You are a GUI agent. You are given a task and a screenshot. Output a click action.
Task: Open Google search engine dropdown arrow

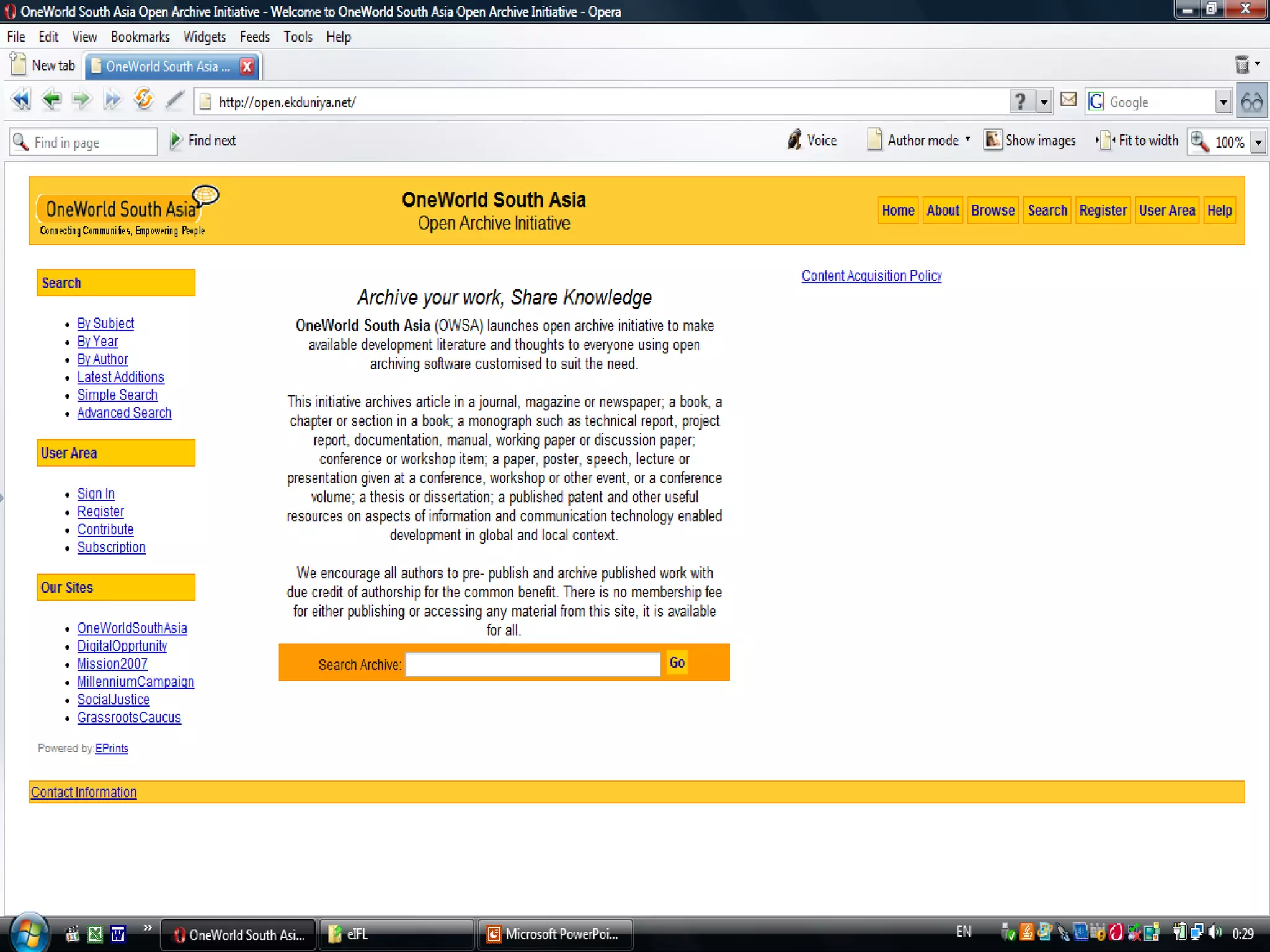[x=1223, y=102]
